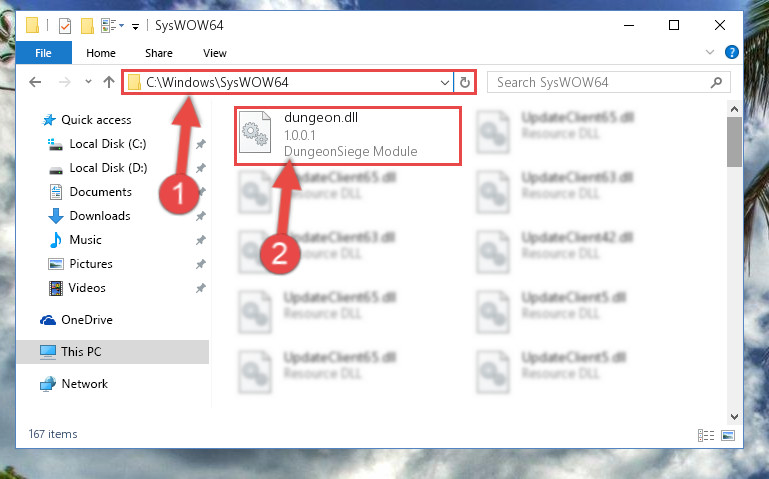Click the search magnifier icon

(716, 82)
